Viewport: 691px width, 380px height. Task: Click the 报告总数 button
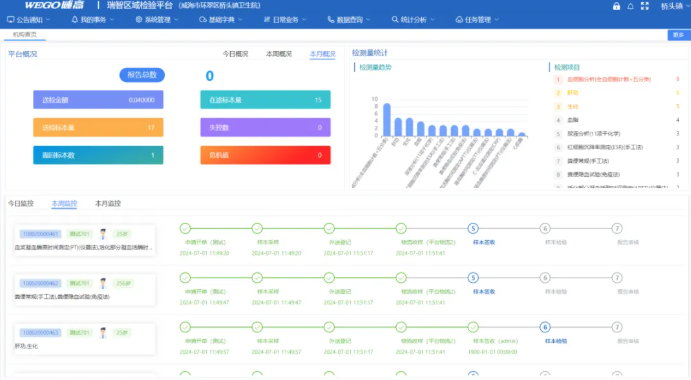pos(142,75)
